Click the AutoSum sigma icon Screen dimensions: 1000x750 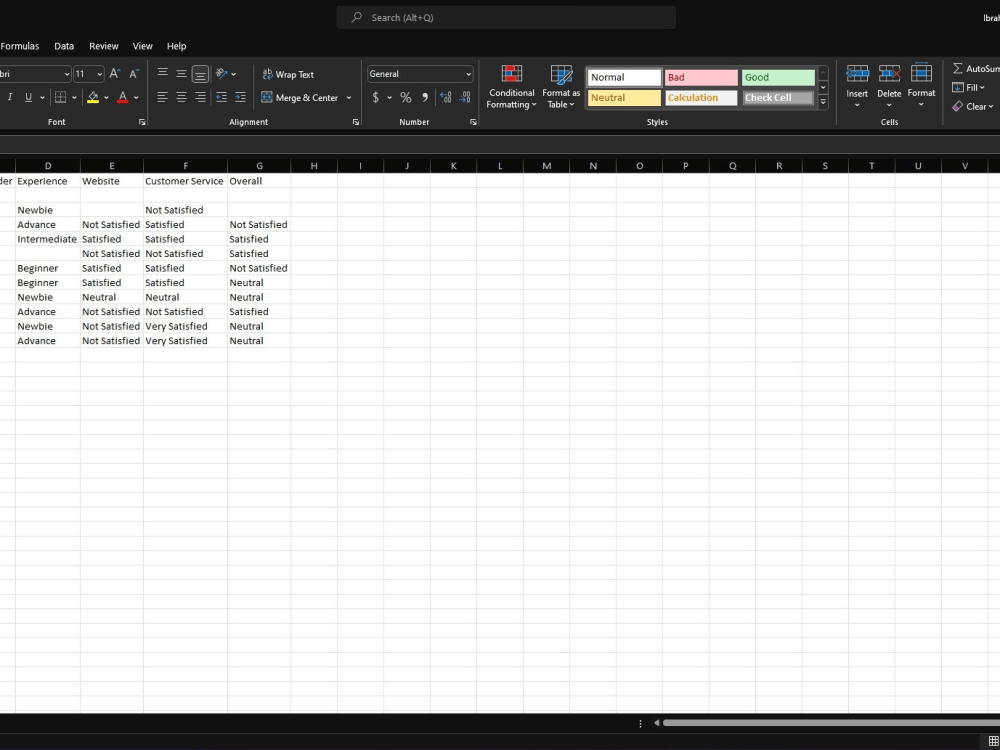coord(957,68)
